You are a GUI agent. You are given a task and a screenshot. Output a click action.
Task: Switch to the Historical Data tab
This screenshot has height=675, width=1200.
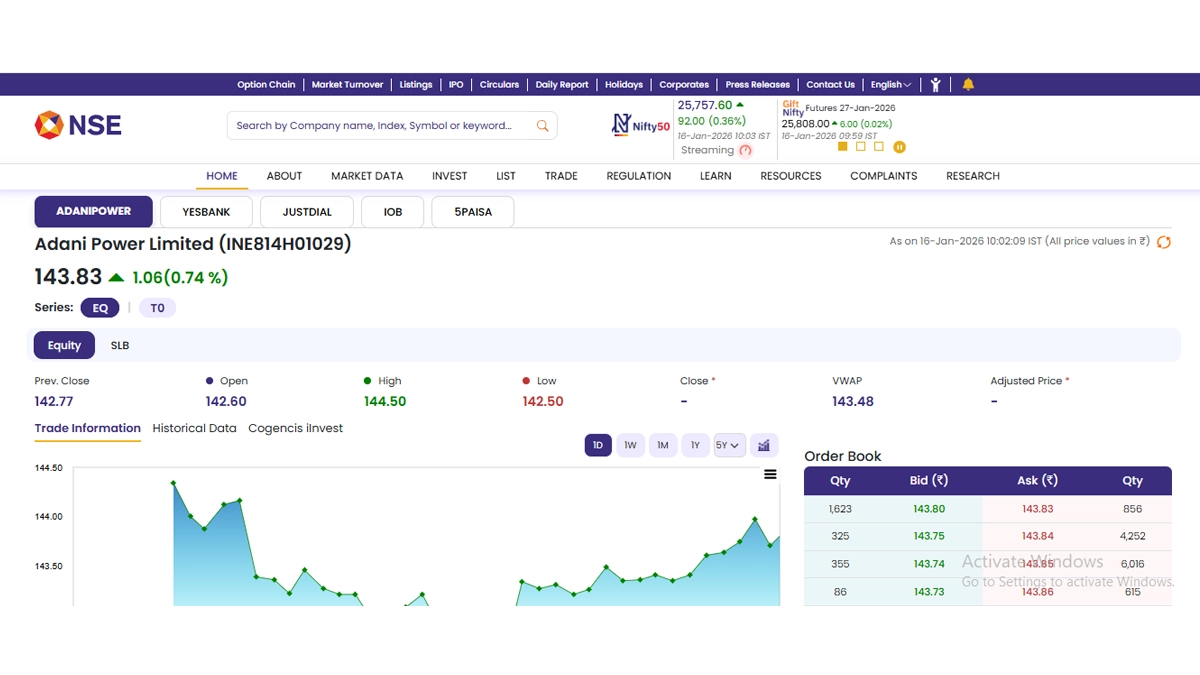194,428
